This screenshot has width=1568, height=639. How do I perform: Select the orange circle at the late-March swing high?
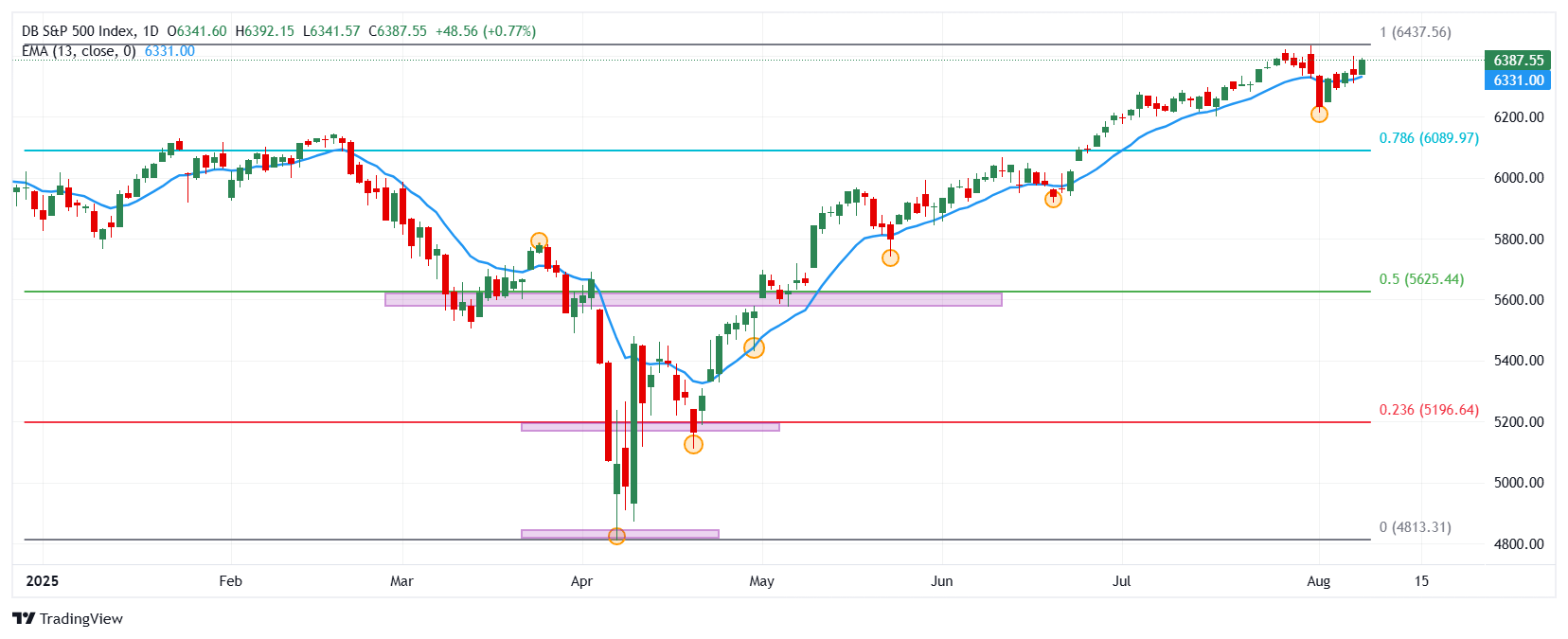click(539, 241)
